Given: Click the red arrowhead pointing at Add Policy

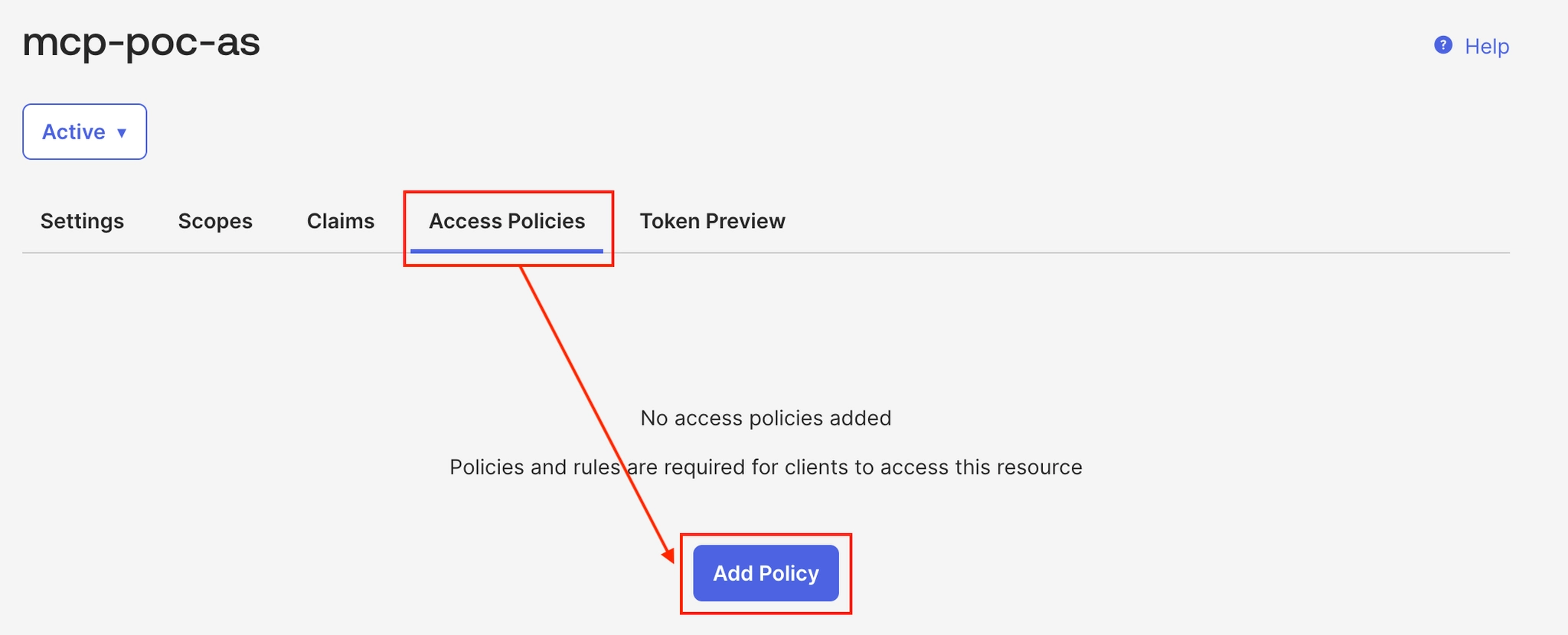Looking at the screenshot, I should click(668, 554).
